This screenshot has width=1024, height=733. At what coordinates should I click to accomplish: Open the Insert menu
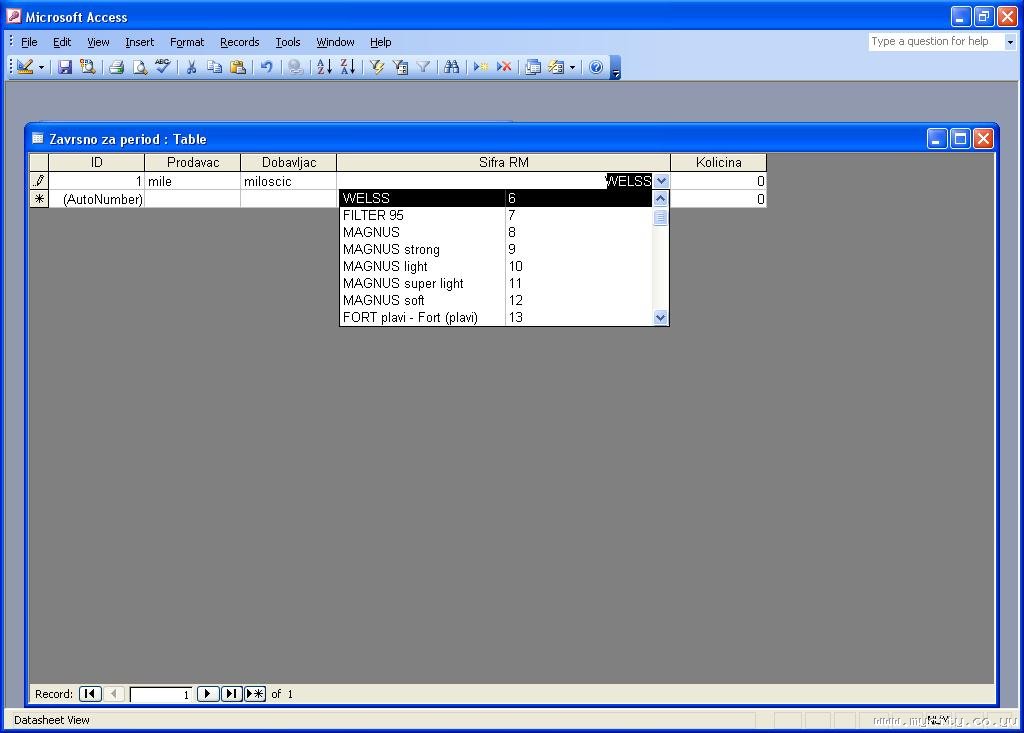pyautogui.click(x=140, y=42)
